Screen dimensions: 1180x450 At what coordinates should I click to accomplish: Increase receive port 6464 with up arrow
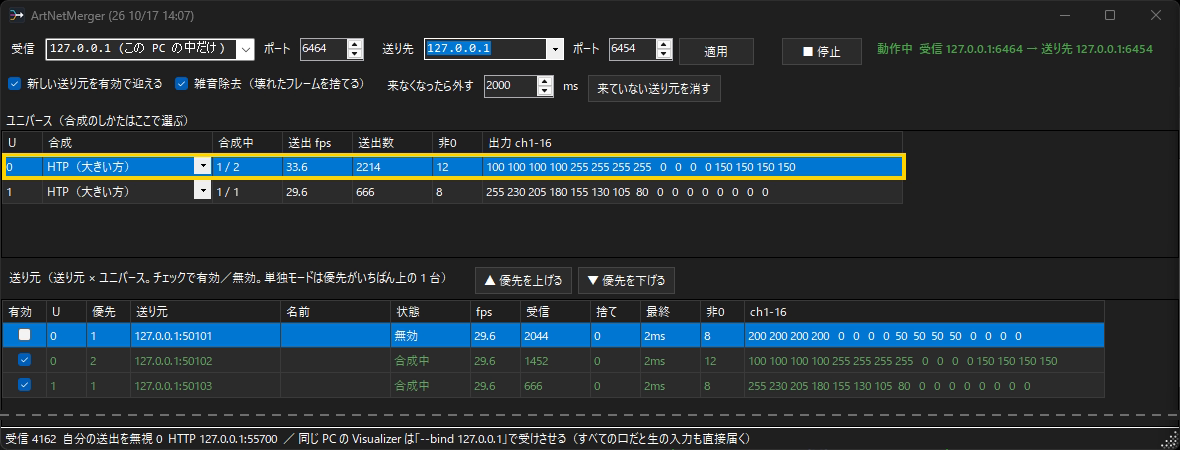point(354,44)
